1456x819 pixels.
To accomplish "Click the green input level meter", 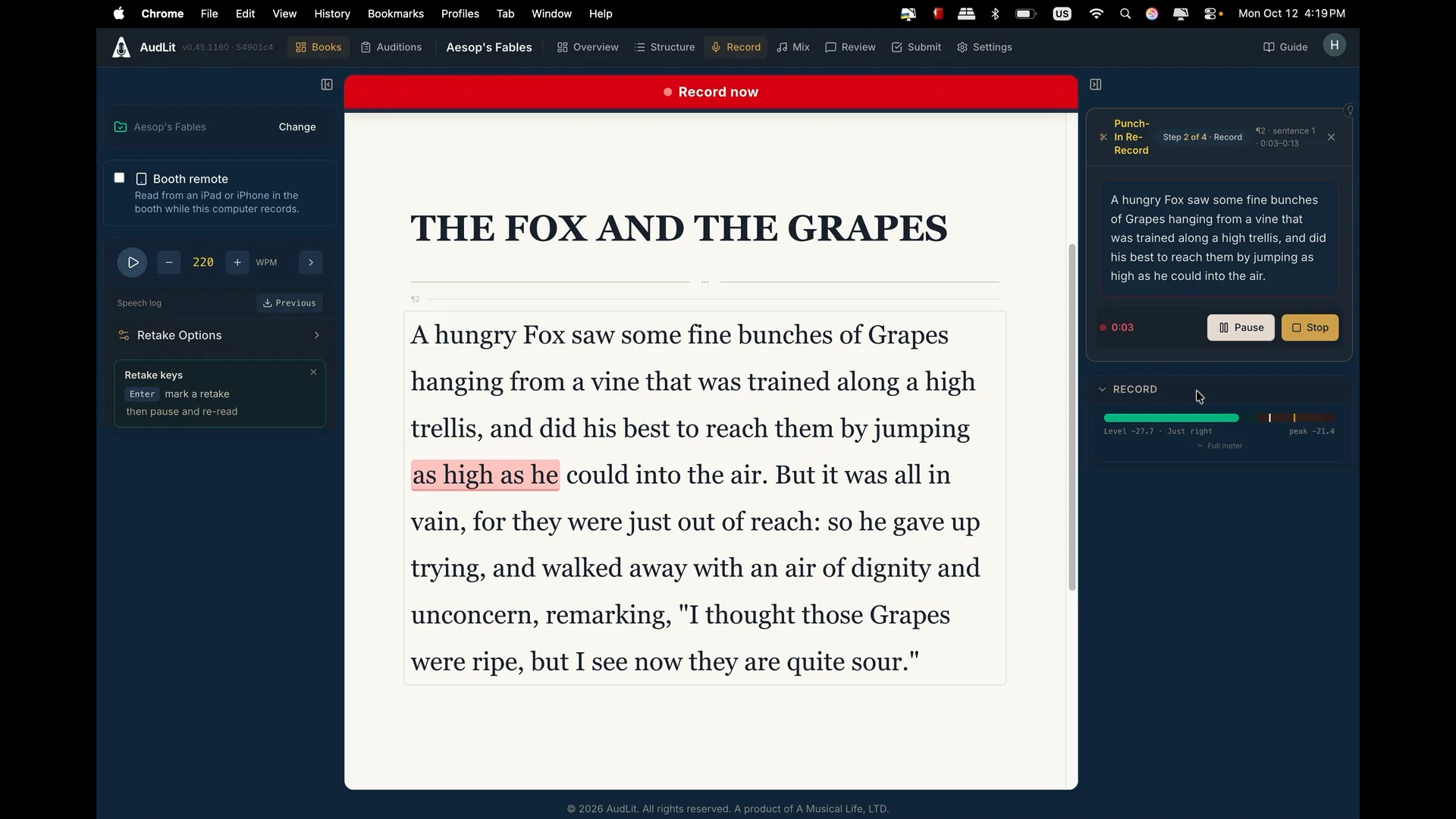I will (1171, 418).
